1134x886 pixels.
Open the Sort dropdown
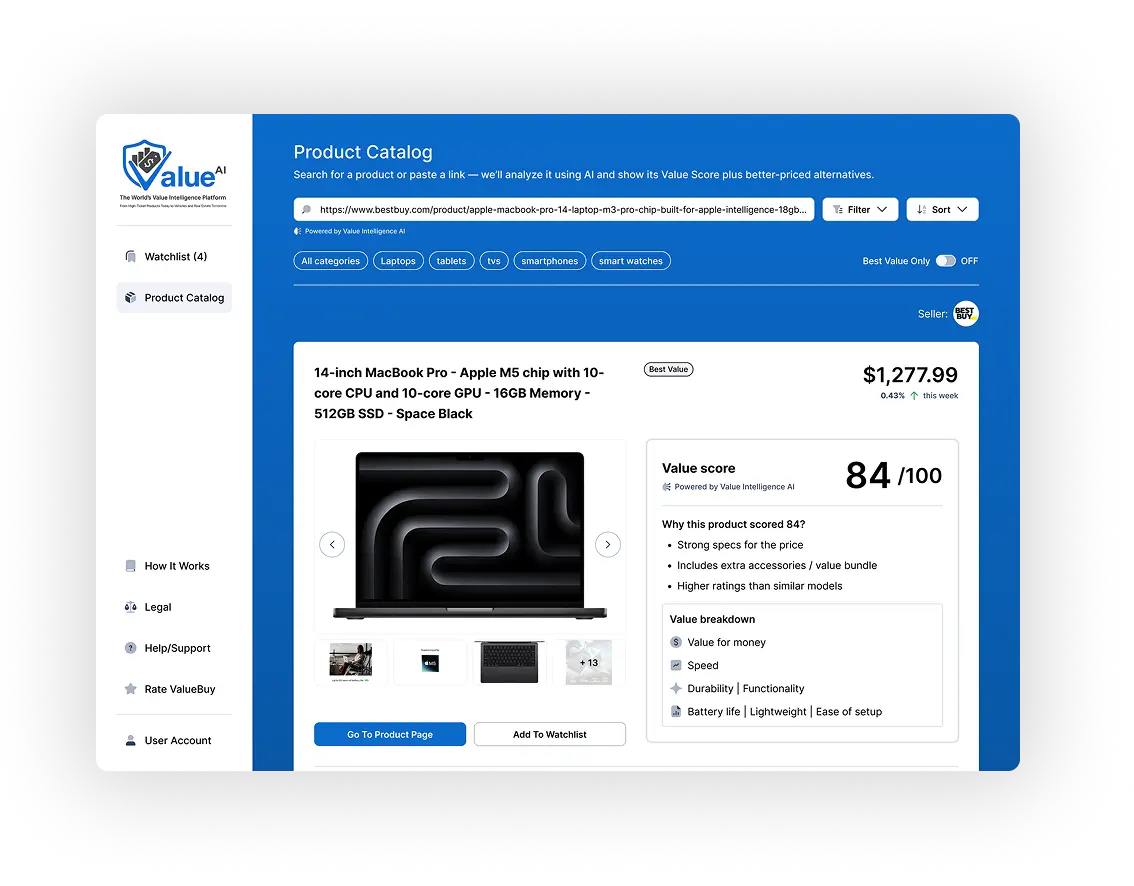942,210
